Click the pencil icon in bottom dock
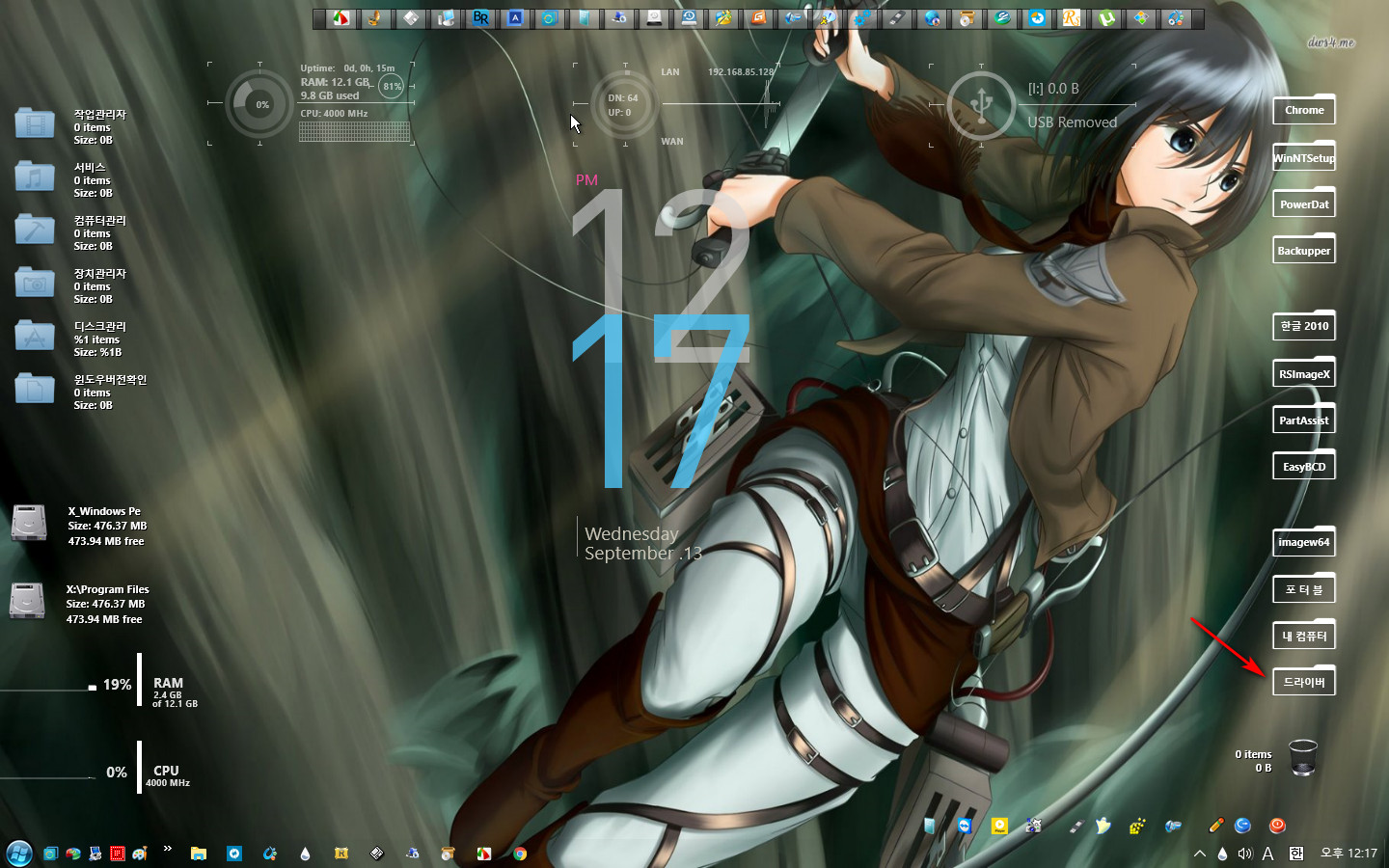Image resolution: width=1389 pixels, height=868 pixels. [1215, 826]
